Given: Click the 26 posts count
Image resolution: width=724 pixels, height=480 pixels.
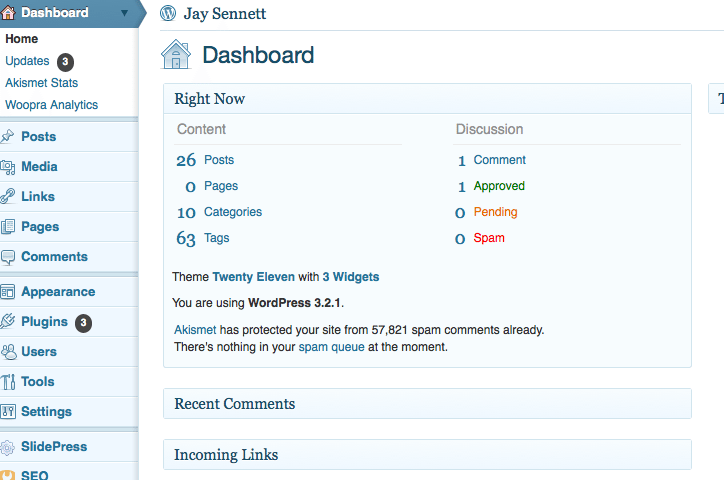Looking at the screenshot, I should pos(186,160).
